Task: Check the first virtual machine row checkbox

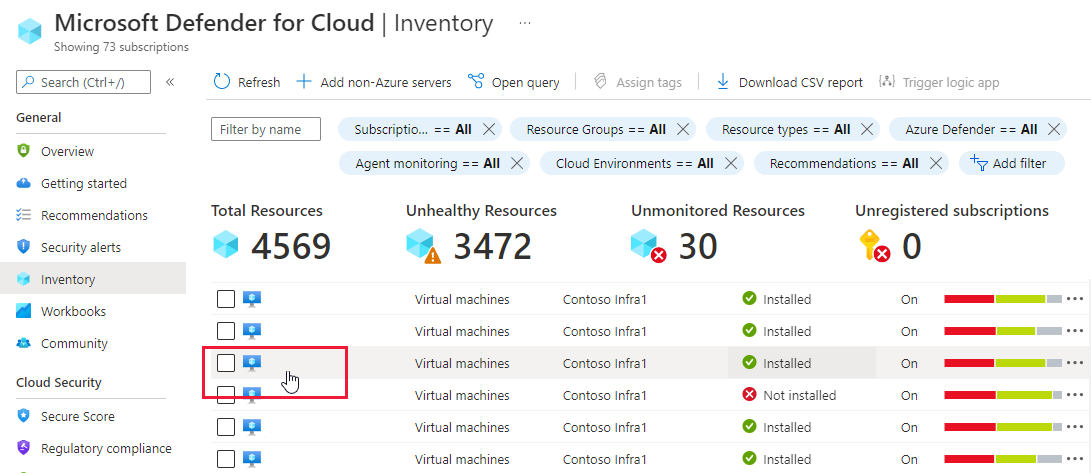Action: [226, 299]
